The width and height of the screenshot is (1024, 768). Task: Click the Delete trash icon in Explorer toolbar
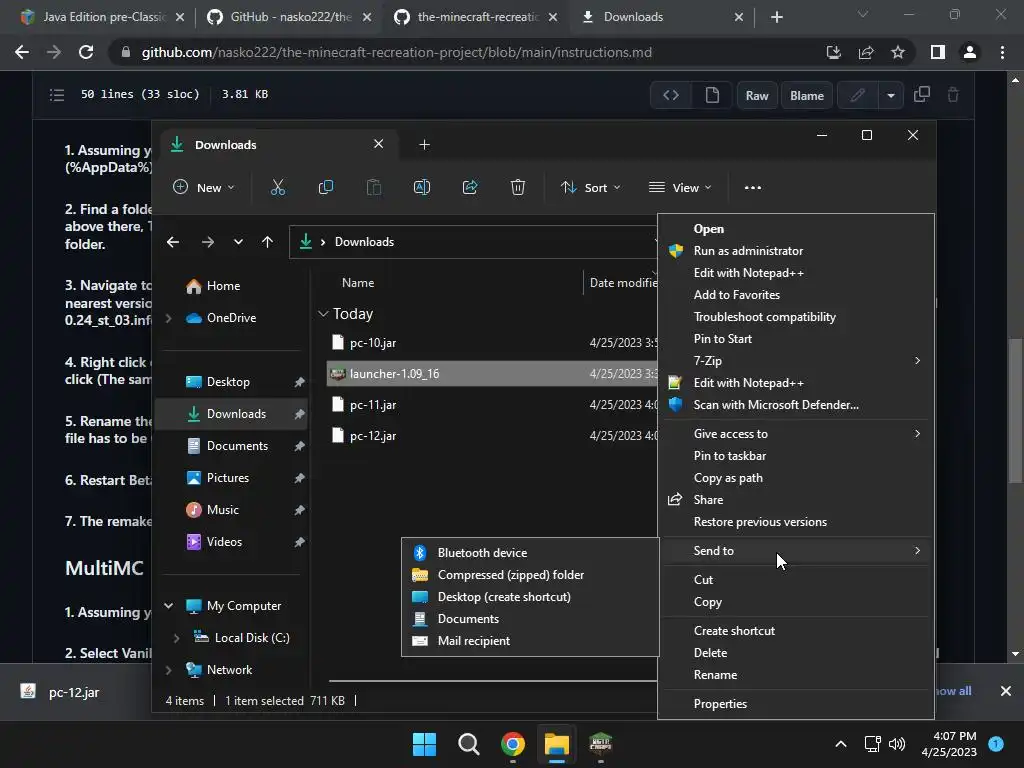tap(517, 187)
